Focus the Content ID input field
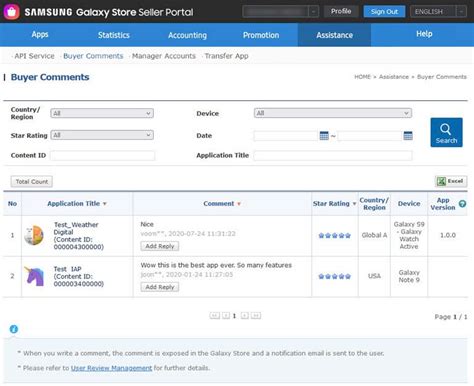The width and height of the screenshot is (474, 386). 102,156
